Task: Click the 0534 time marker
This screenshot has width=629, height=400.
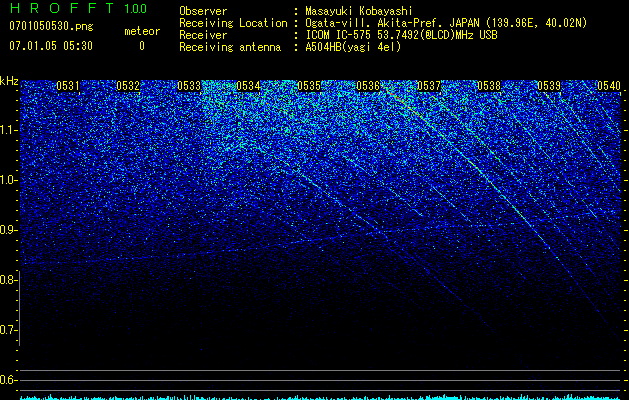Action: 248,86
